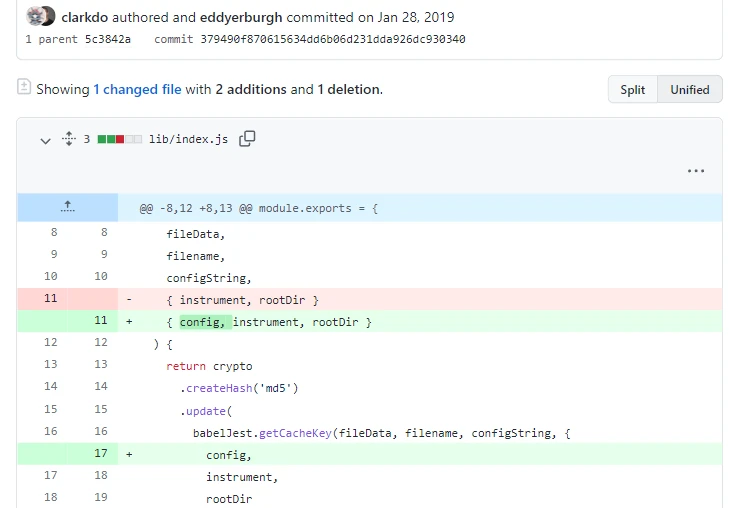Click the plus marker on line 17
The image size is (734, 508).
pos(129,454)
